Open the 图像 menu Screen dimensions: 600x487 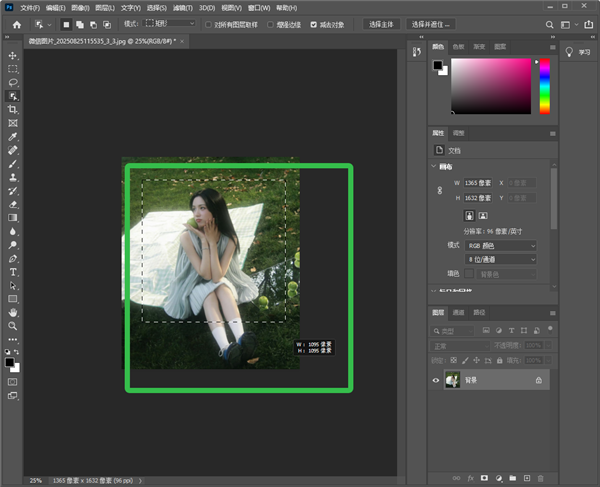click(x=80, y=7)
